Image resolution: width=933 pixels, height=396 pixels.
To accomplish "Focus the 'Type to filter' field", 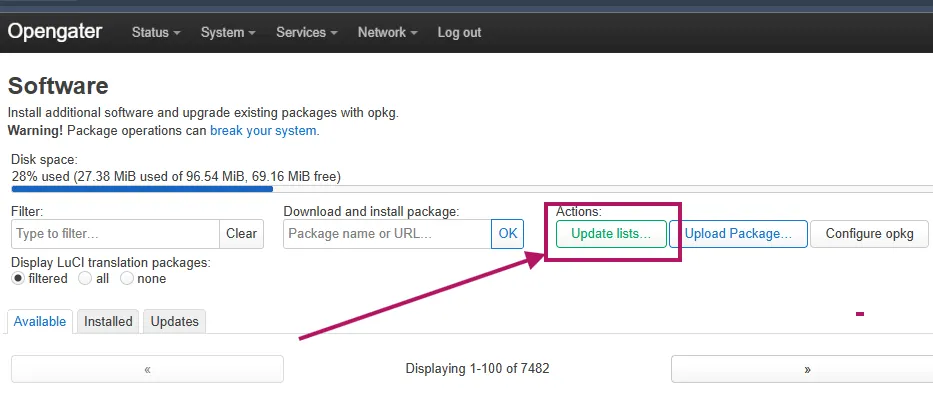I will point(115,234).
